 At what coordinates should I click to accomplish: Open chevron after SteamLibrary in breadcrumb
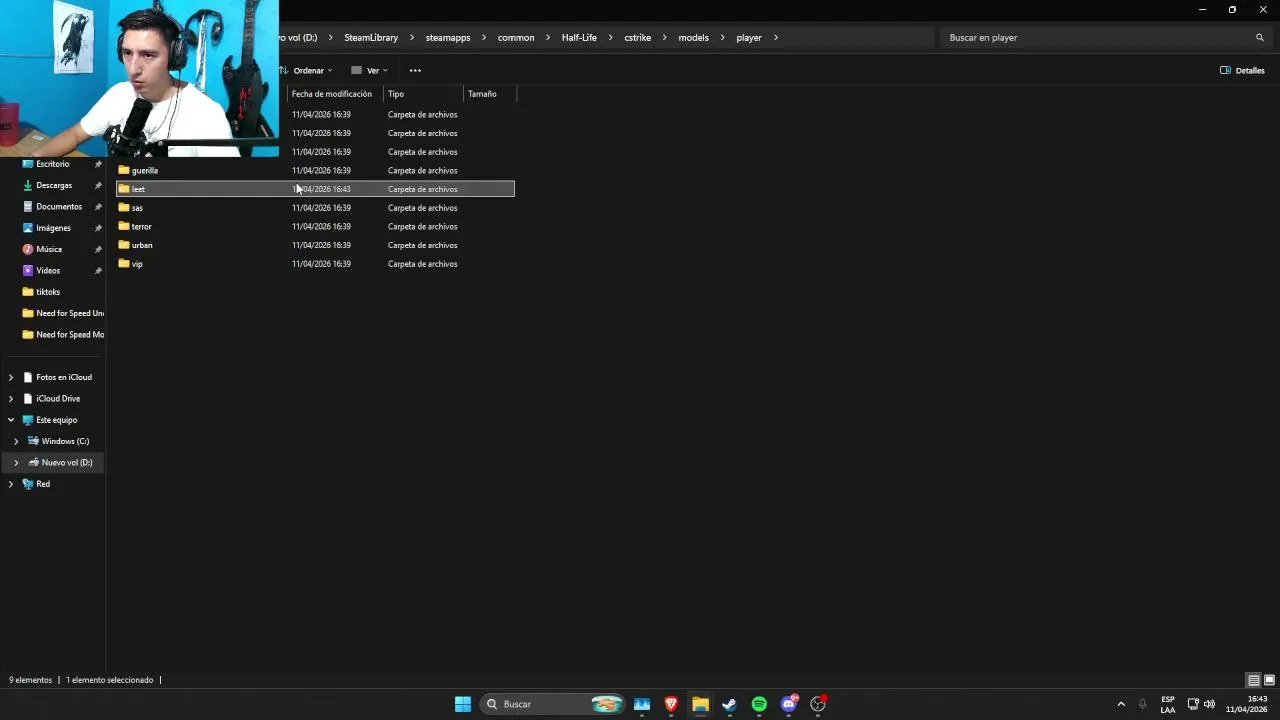412,37
